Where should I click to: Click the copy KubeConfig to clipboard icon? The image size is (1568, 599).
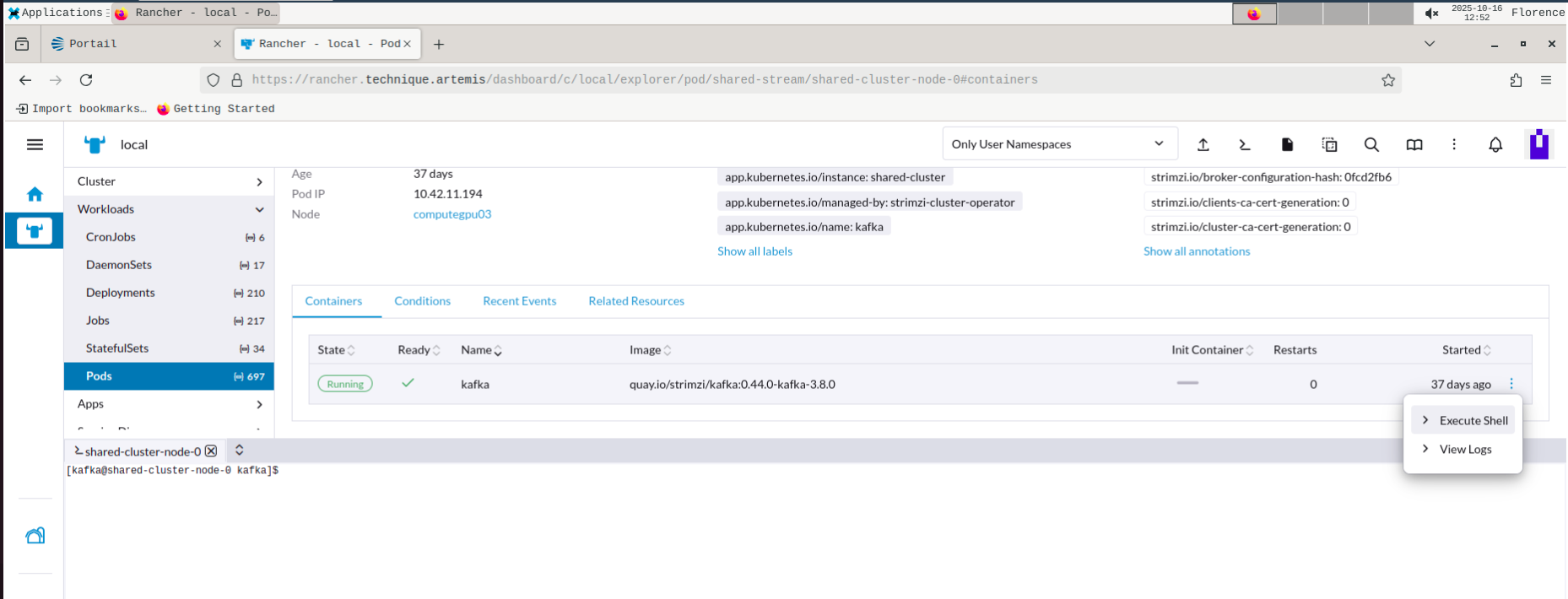(1329, 145)
